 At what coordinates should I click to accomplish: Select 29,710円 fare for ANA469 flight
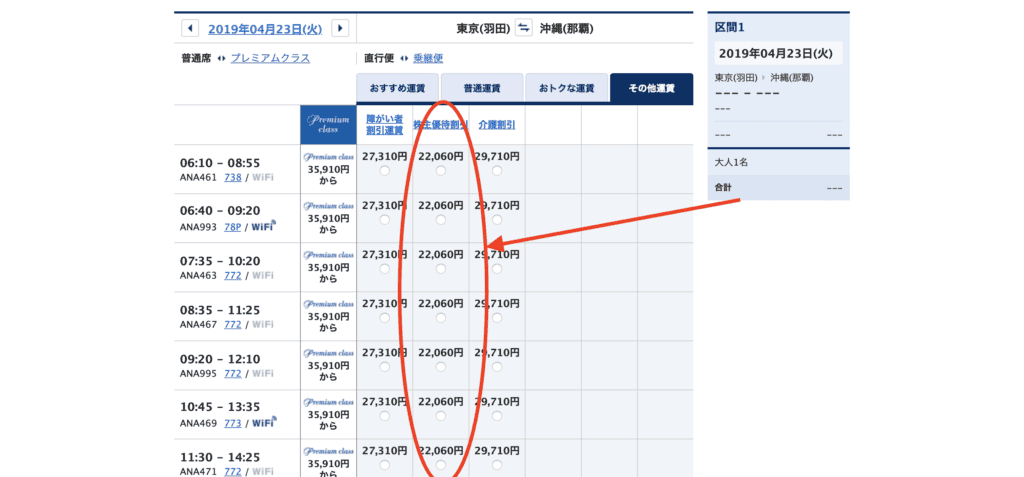[497, 416]
